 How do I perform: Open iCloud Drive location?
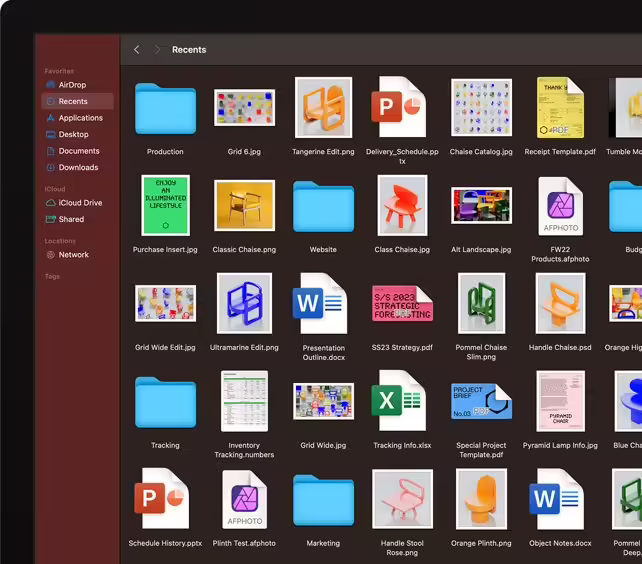tap(80, 203)
